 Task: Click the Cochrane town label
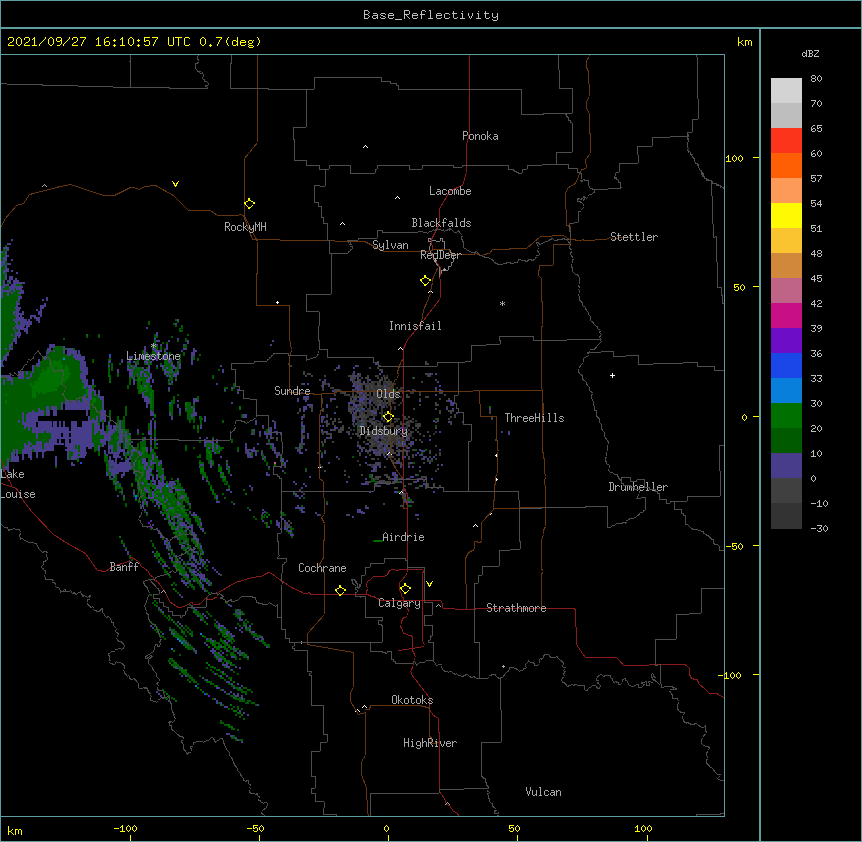coord(322,568)
